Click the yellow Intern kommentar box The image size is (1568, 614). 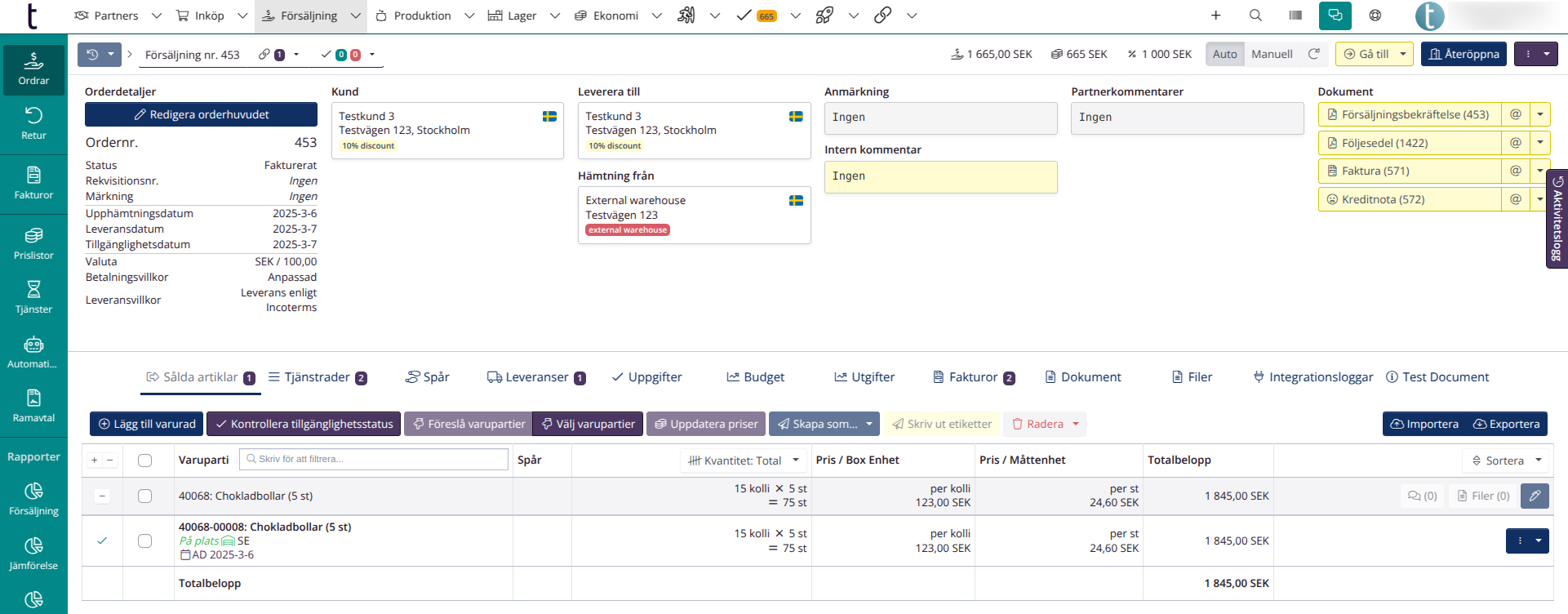click(x=940, y=176)
